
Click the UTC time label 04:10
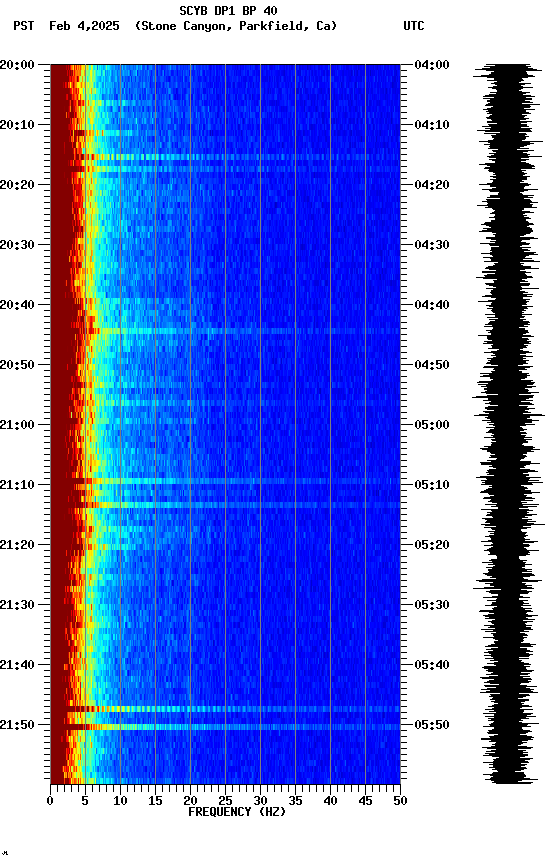[x=432, y=125]
